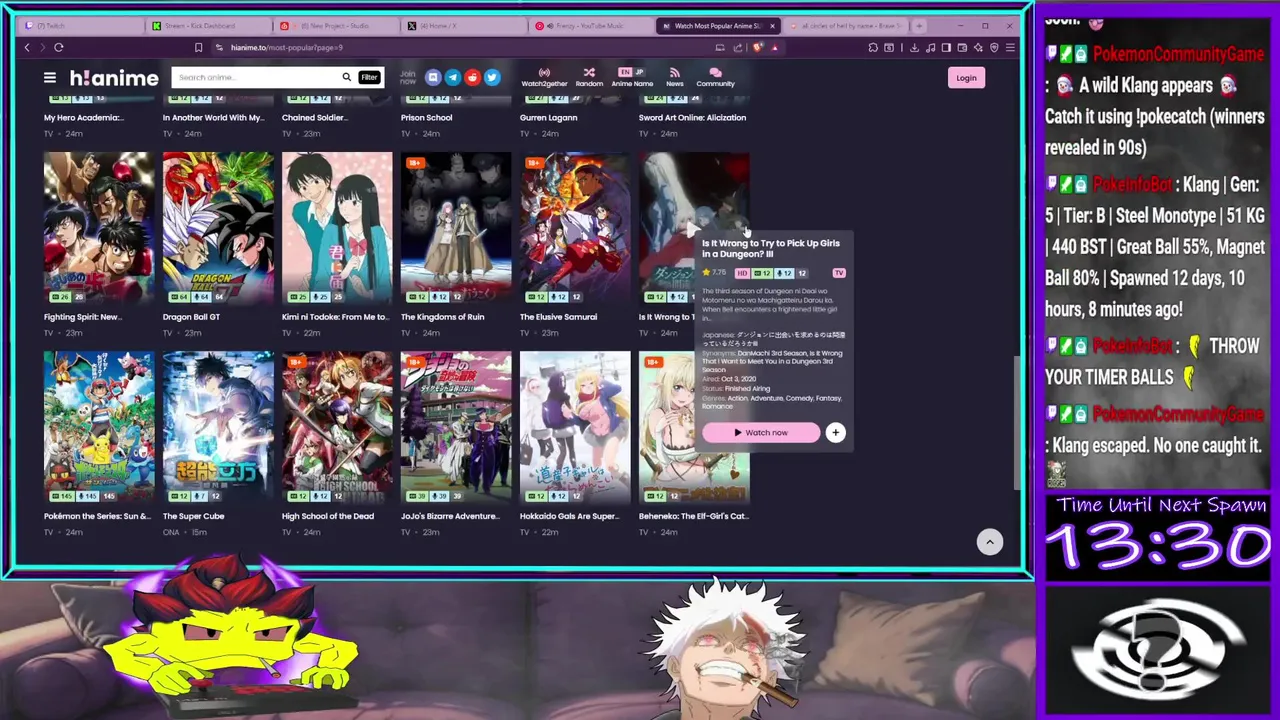This screenshot has height=720, width=1280.
Task: Open The Super Cube poster thumbnail
Action: pyautogui.click(x=218, y=427)
